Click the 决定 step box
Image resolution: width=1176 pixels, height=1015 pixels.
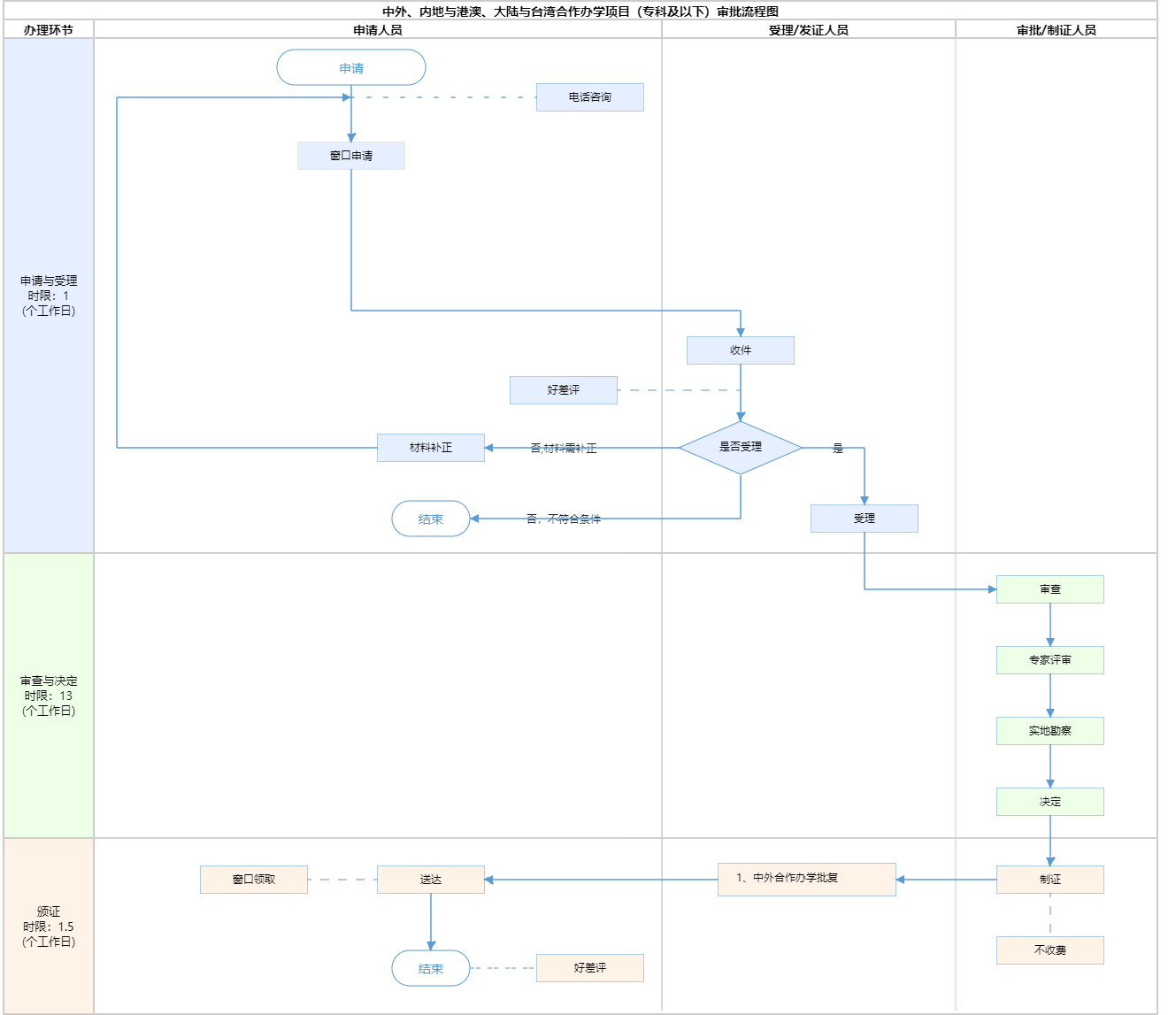1049,802
